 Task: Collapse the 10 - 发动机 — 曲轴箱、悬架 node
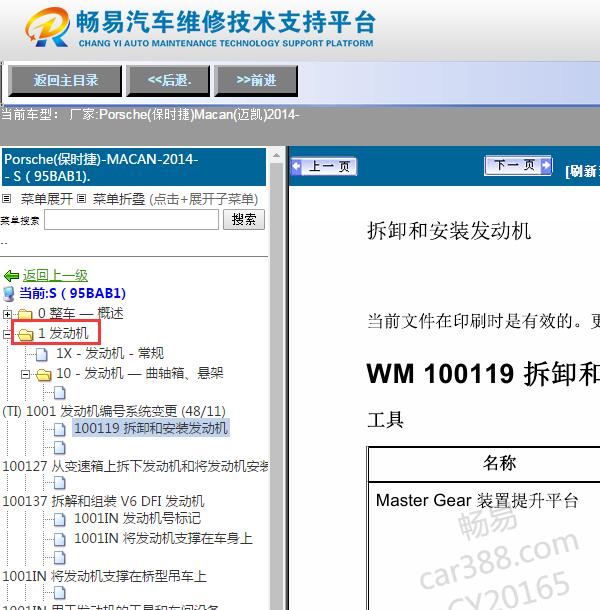click(25, 374)
